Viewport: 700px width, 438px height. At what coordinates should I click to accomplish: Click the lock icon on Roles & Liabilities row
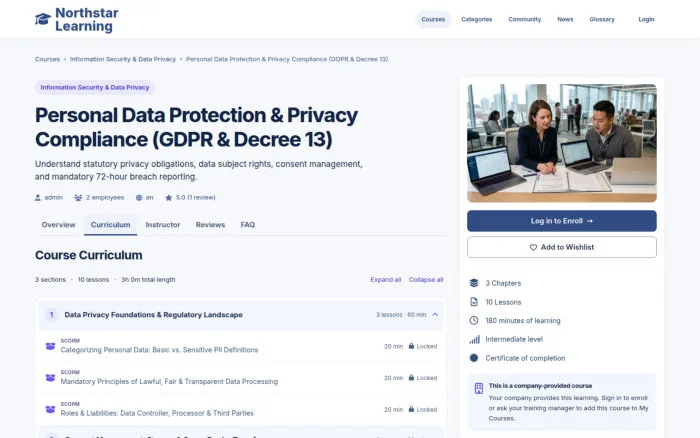[x=411, y=409]
